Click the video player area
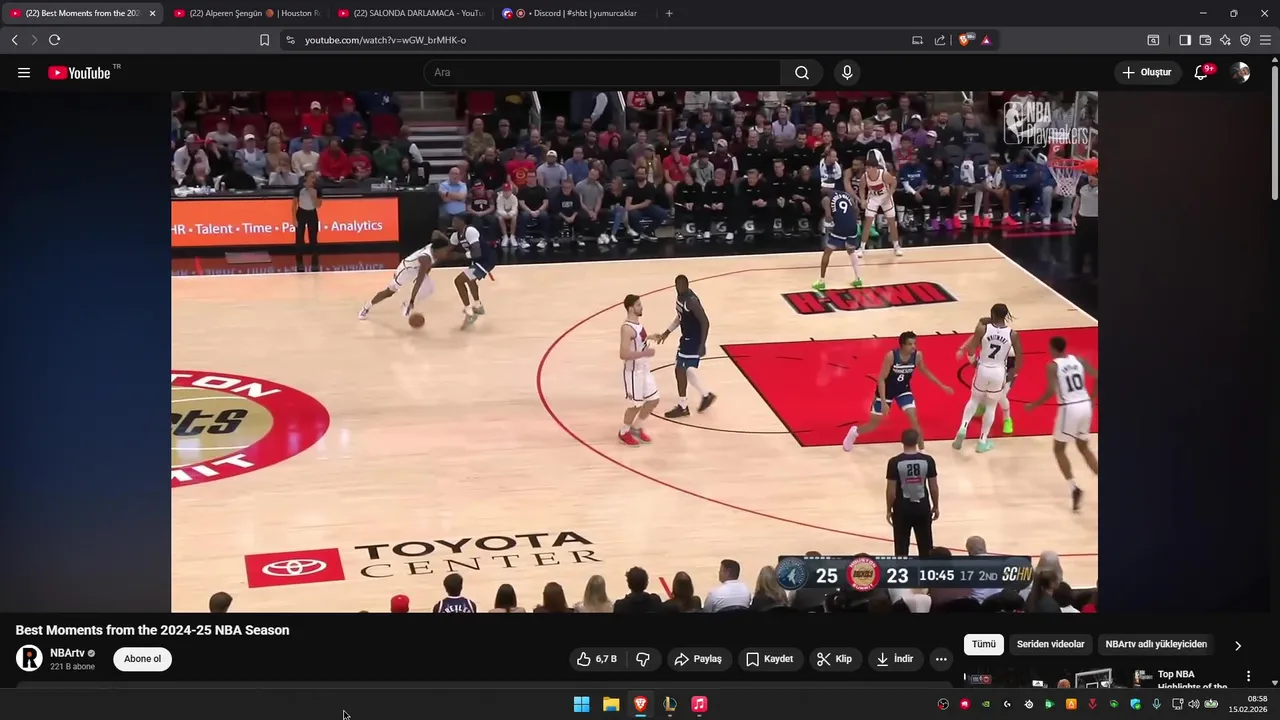 (634, 351)
